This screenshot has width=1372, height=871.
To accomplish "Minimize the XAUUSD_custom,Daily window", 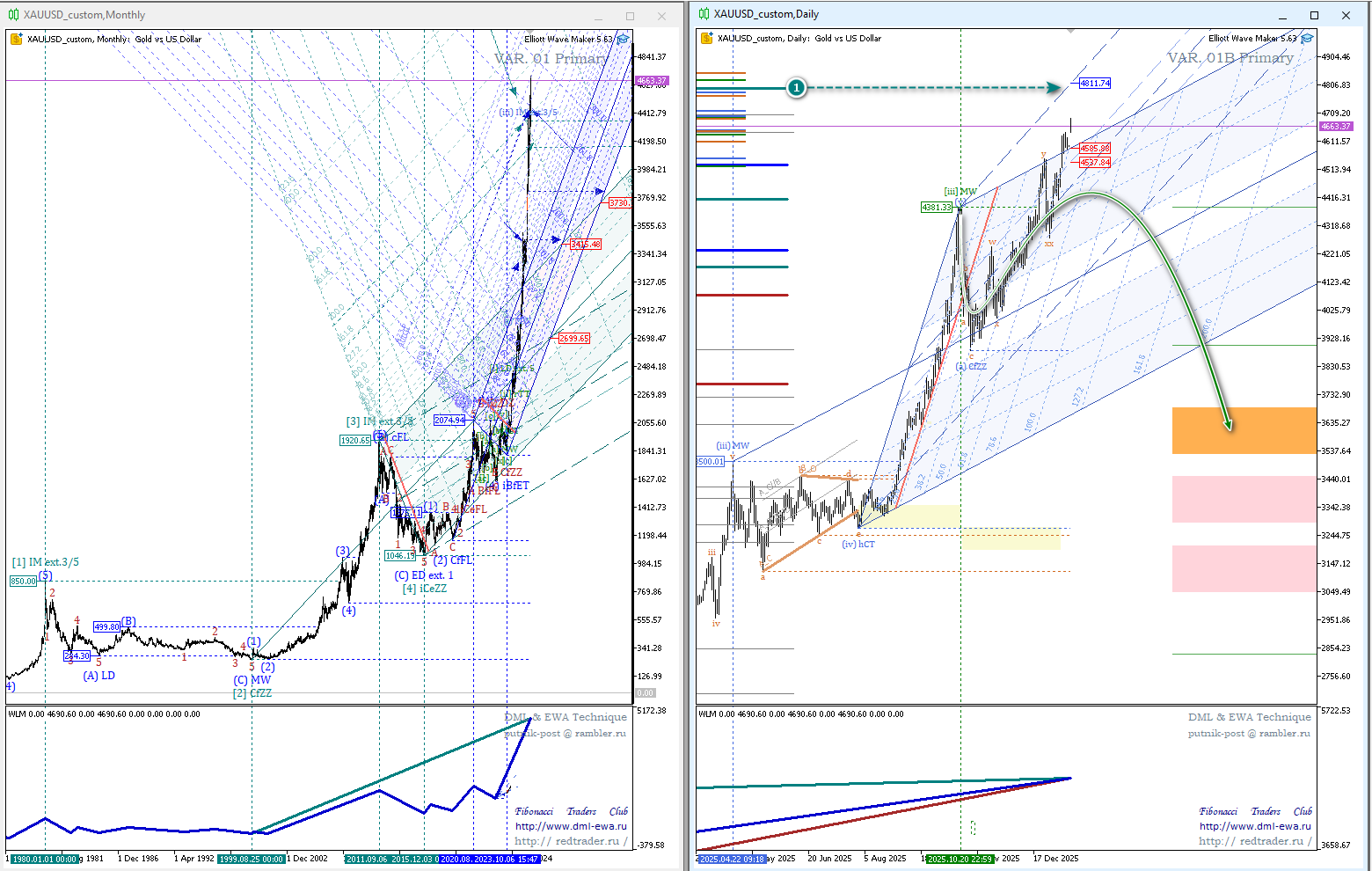I will (x=1283, y=15).
